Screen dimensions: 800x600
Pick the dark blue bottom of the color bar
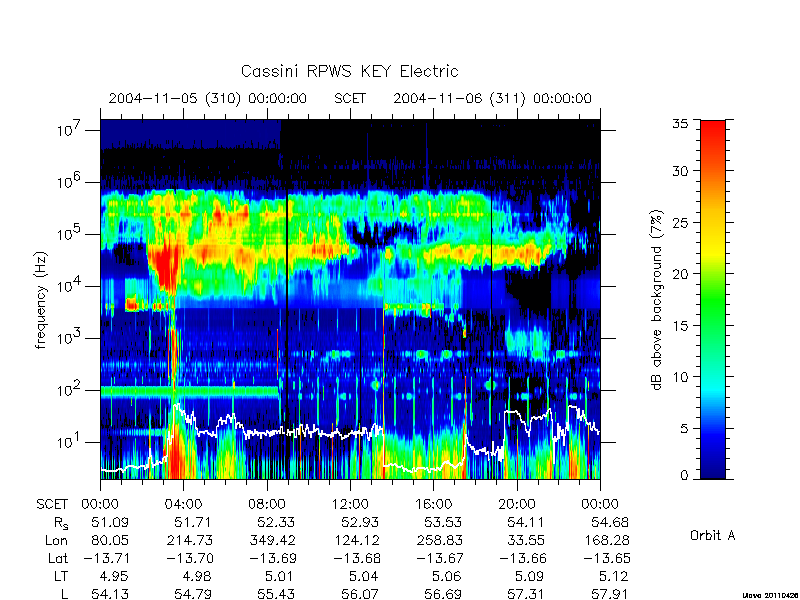click(713, 469)
